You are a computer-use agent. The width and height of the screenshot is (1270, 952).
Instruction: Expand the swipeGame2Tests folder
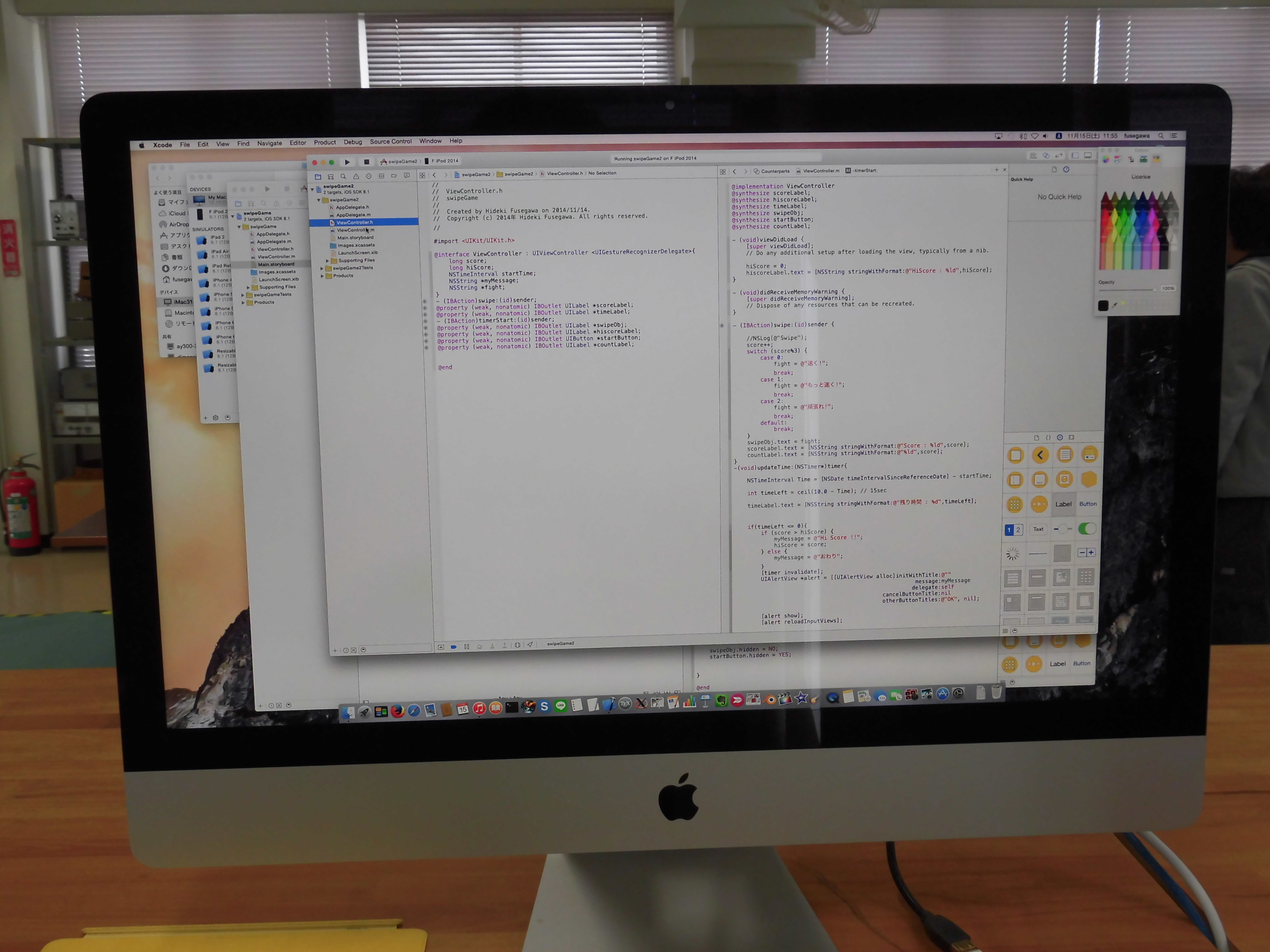(322, 268)
